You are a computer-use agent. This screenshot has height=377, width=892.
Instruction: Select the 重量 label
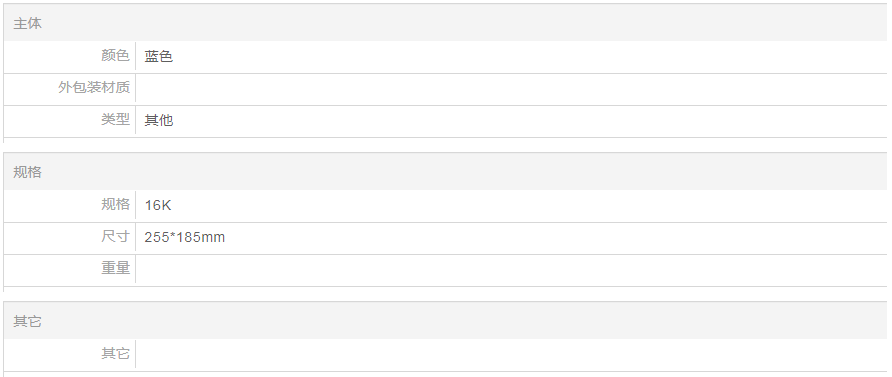pos(115,267)
